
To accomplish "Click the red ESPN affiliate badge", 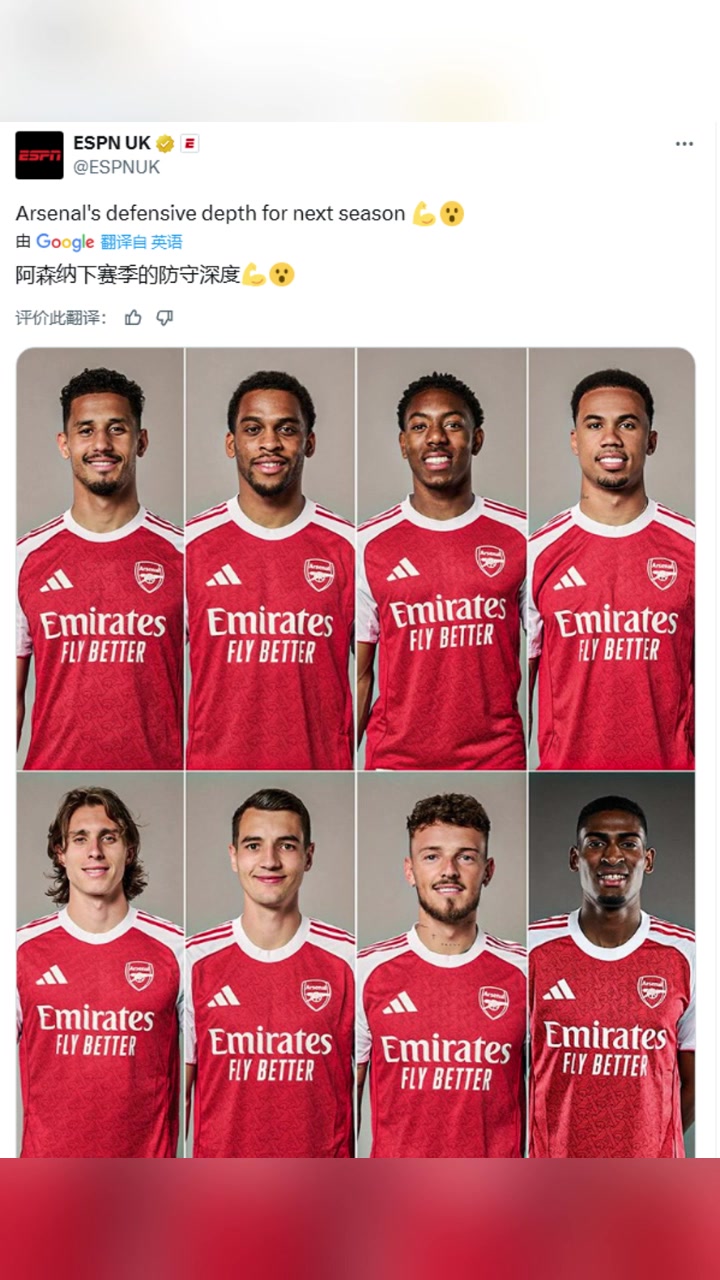I will click(x=189, y=144).
